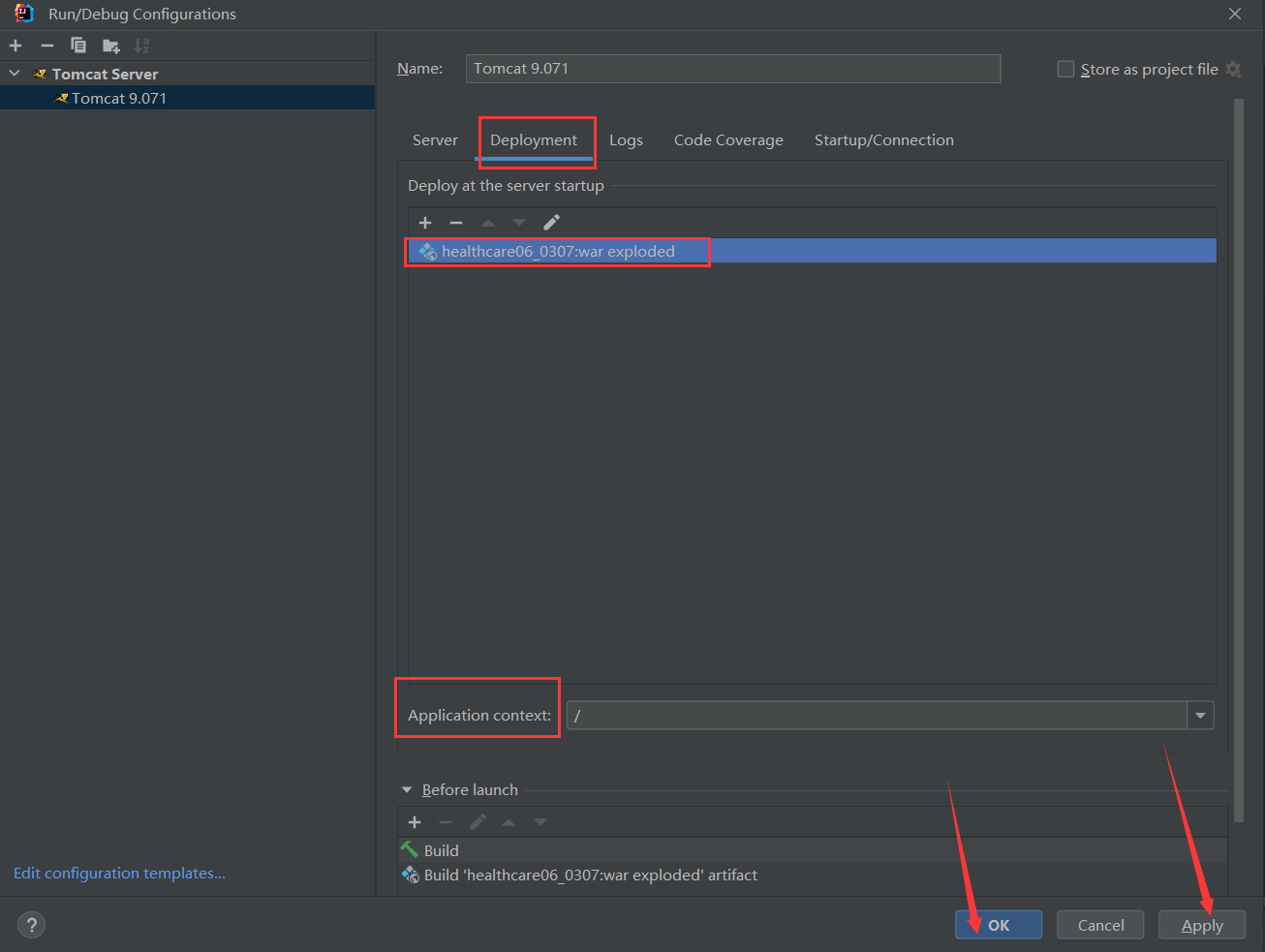Add a Before launch task

pos(415,822)
